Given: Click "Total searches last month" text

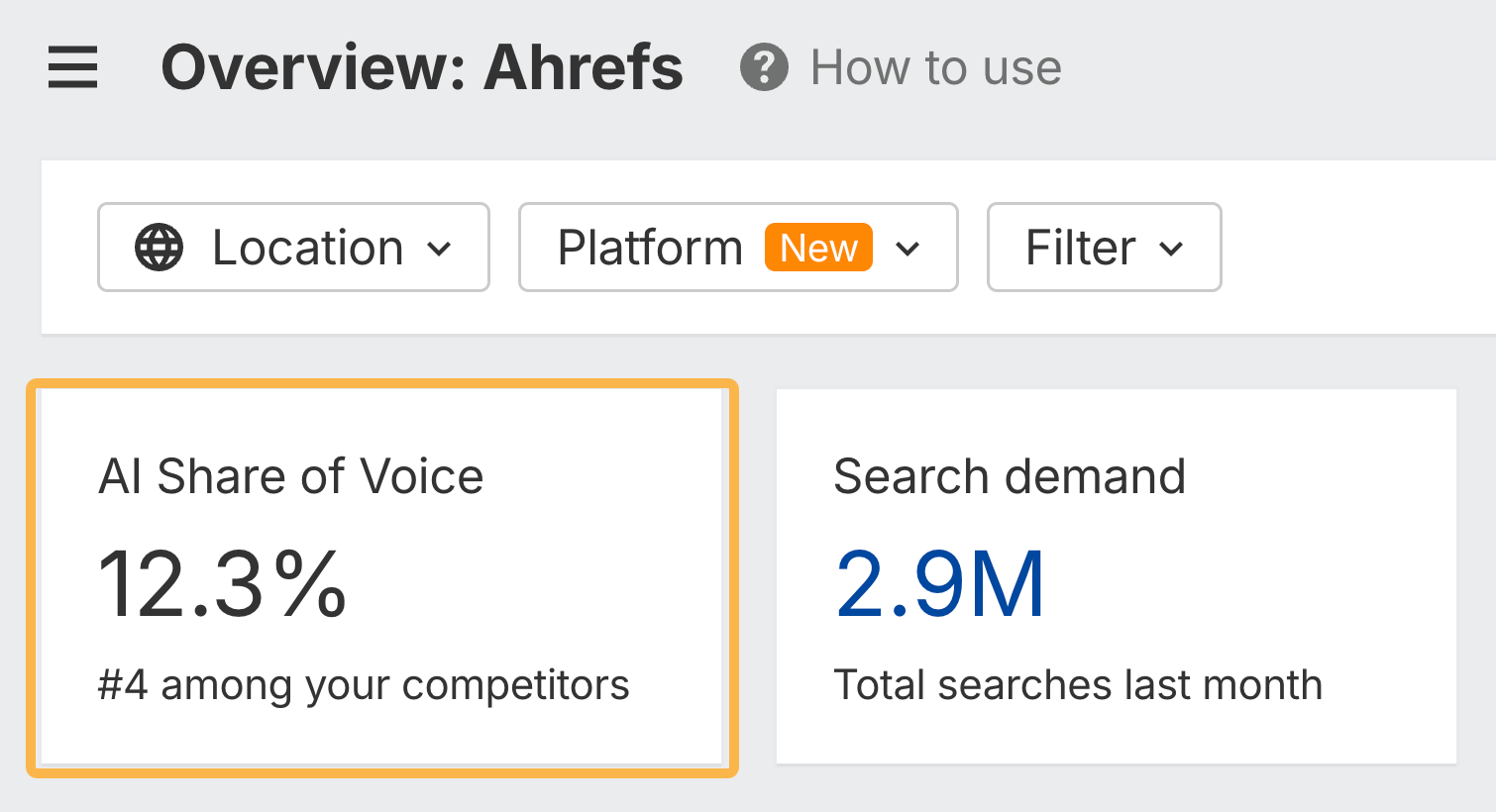Looking at the screenshot, I should 1078,685.
